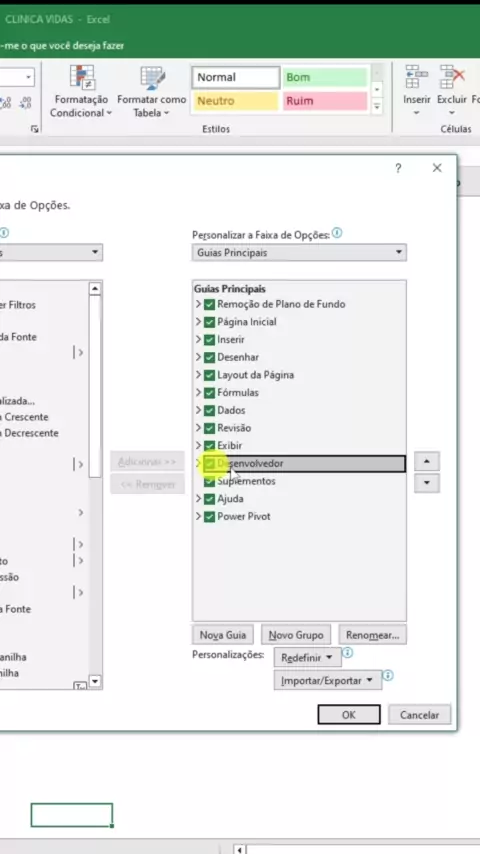The image size is (480, 854).
Task: Click the dialog help question mark
Action: pos(398,168)
